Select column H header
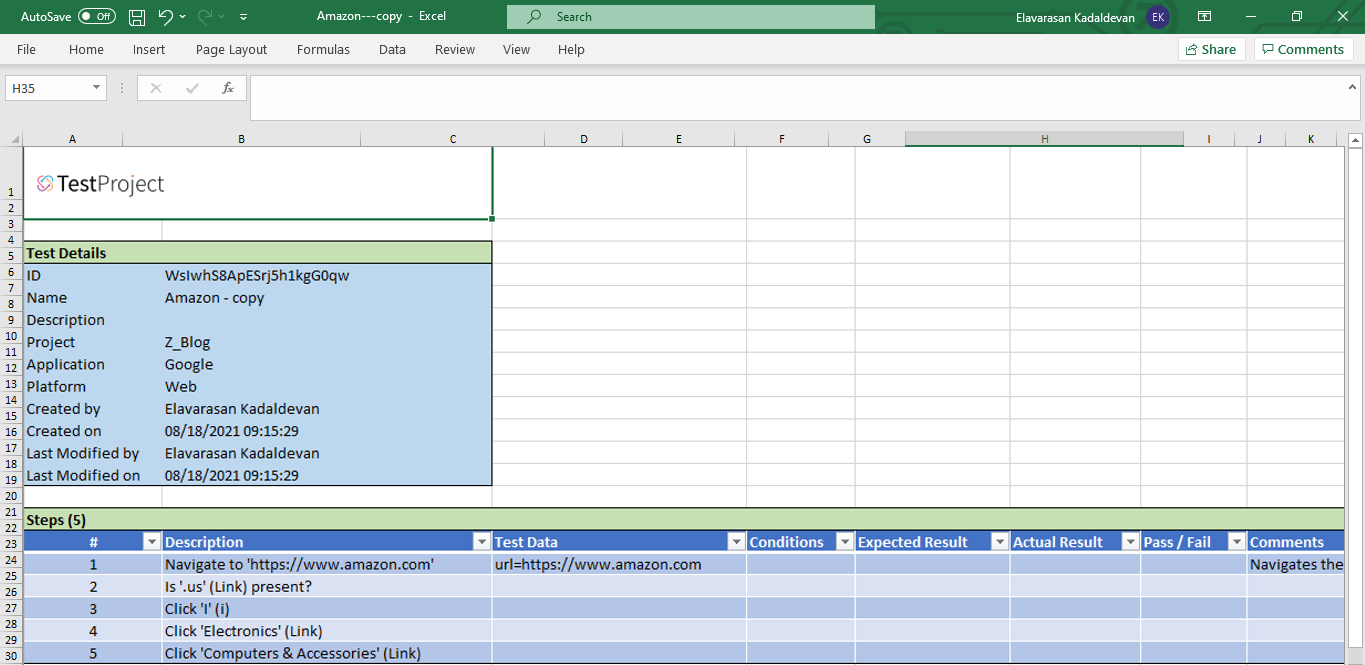The width and height of the screenshot is (1365, 665). tap(1044, 139)
